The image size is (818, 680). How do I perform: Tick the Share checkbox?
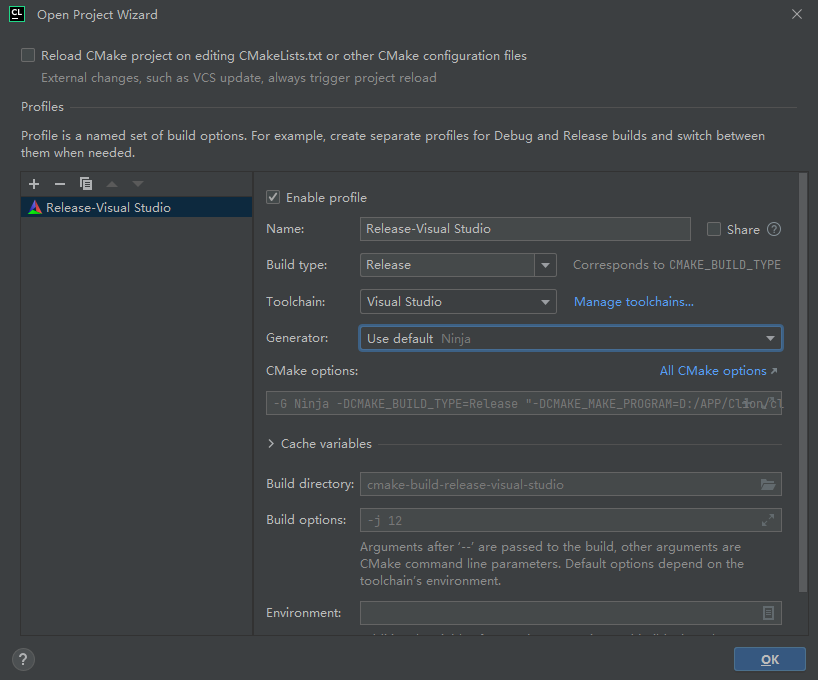tap(714, 229)
